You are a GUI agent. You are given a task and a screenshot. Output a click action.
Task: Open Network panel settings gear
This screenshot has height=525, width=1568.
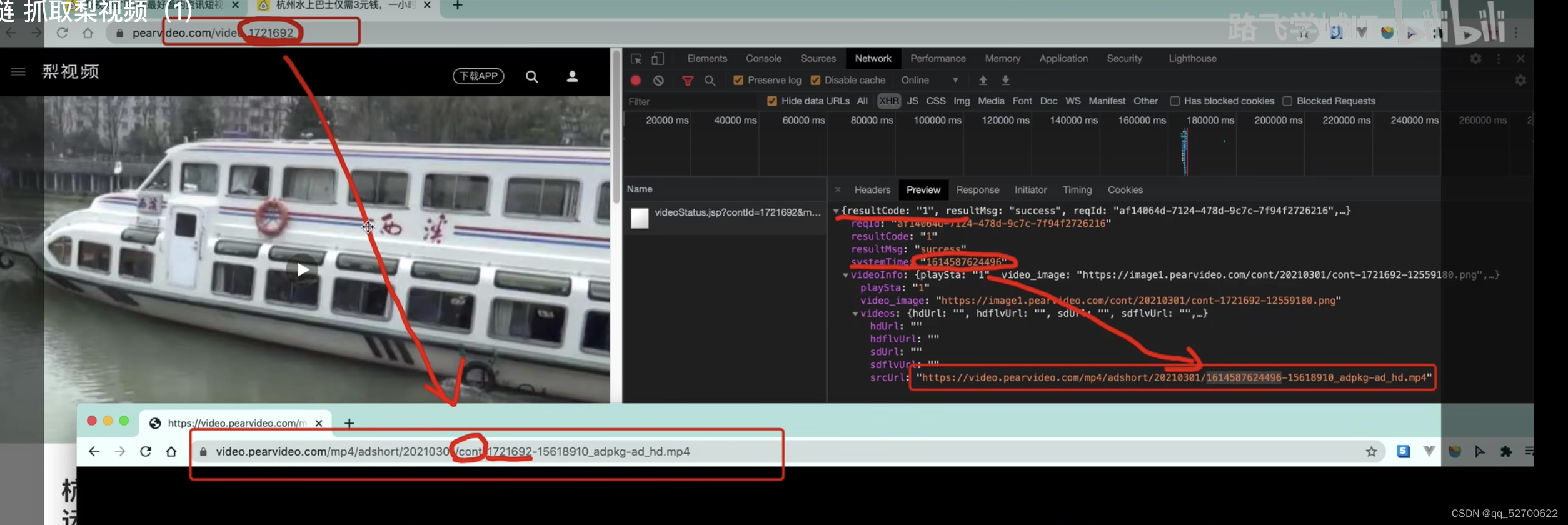pos(1520,80)
